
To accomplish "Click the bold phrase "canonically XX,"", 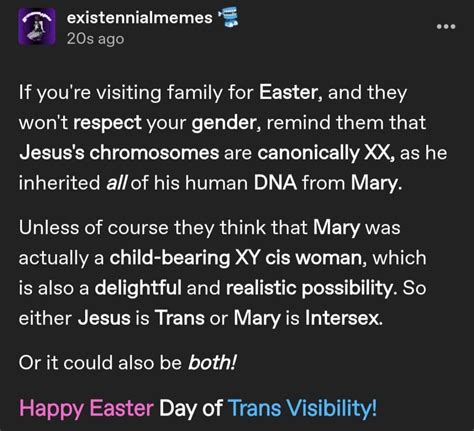I will pos(326,153).
